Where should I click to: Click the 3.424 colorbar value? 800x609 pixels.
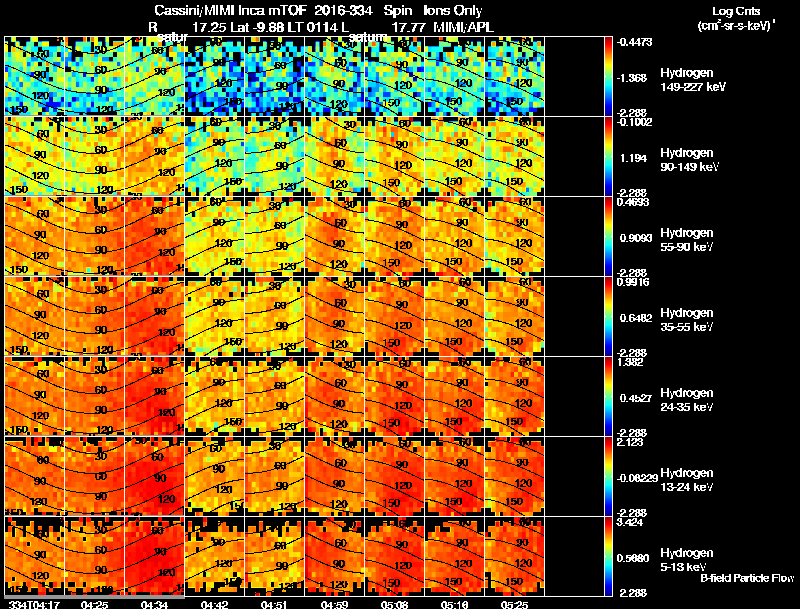(630, 522)
